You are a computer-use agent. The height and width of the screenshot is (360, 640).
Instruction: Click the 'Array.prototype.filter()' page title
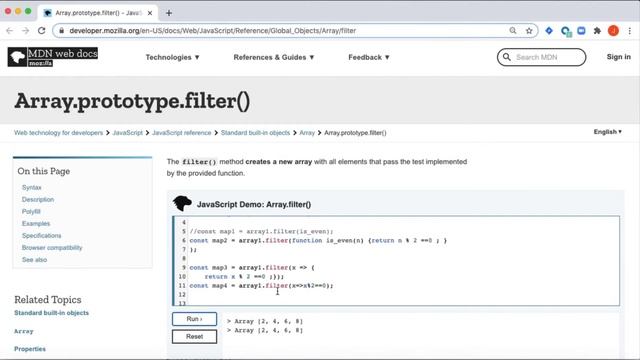(x=132, y=101)
